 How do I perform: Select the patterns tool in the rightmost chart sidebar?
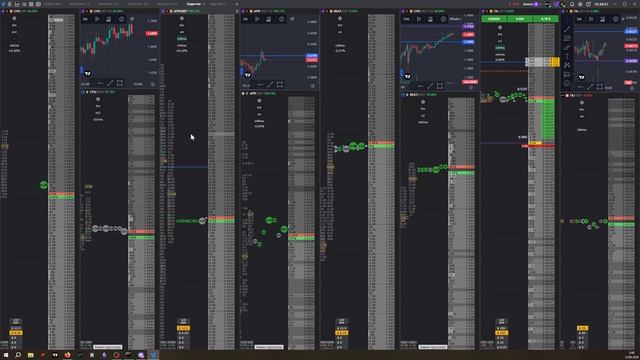567,65
